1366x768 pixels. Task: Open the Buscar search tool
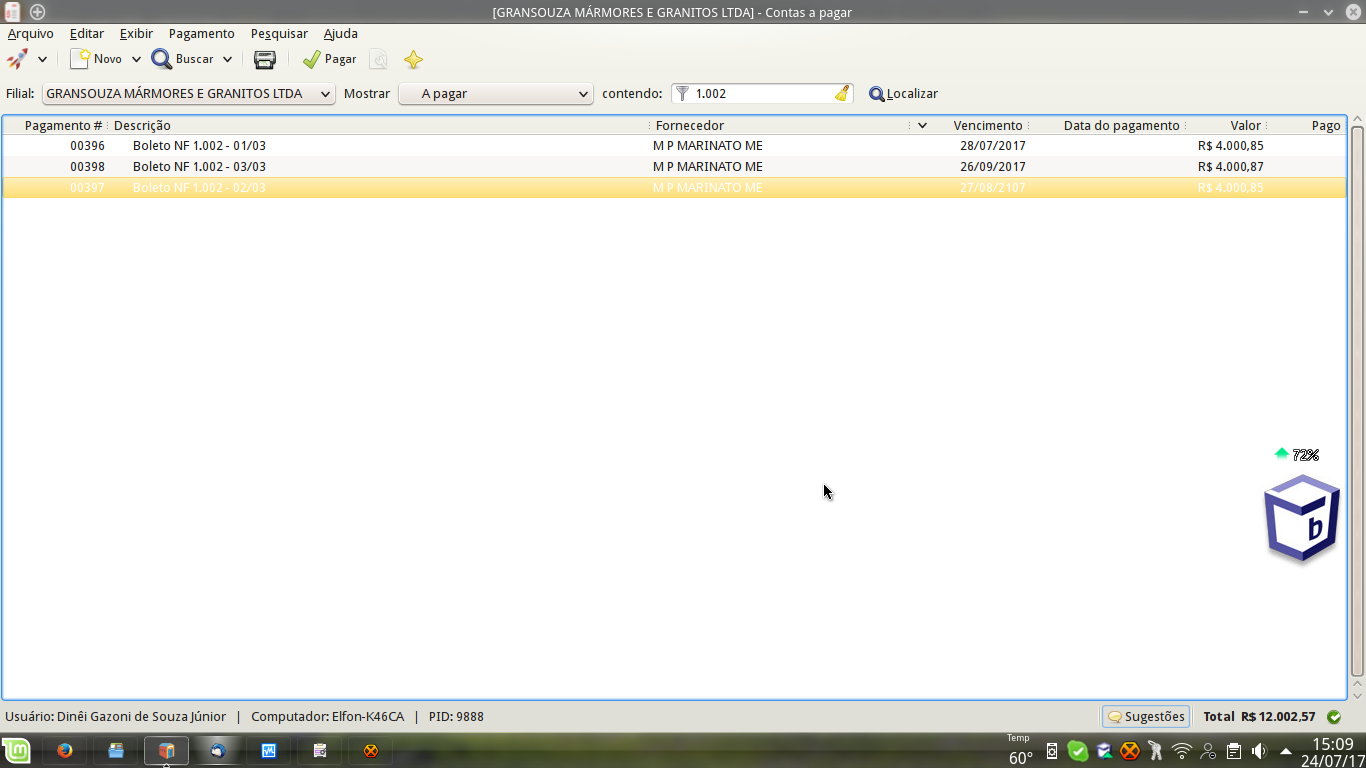(x=182, y=59)
